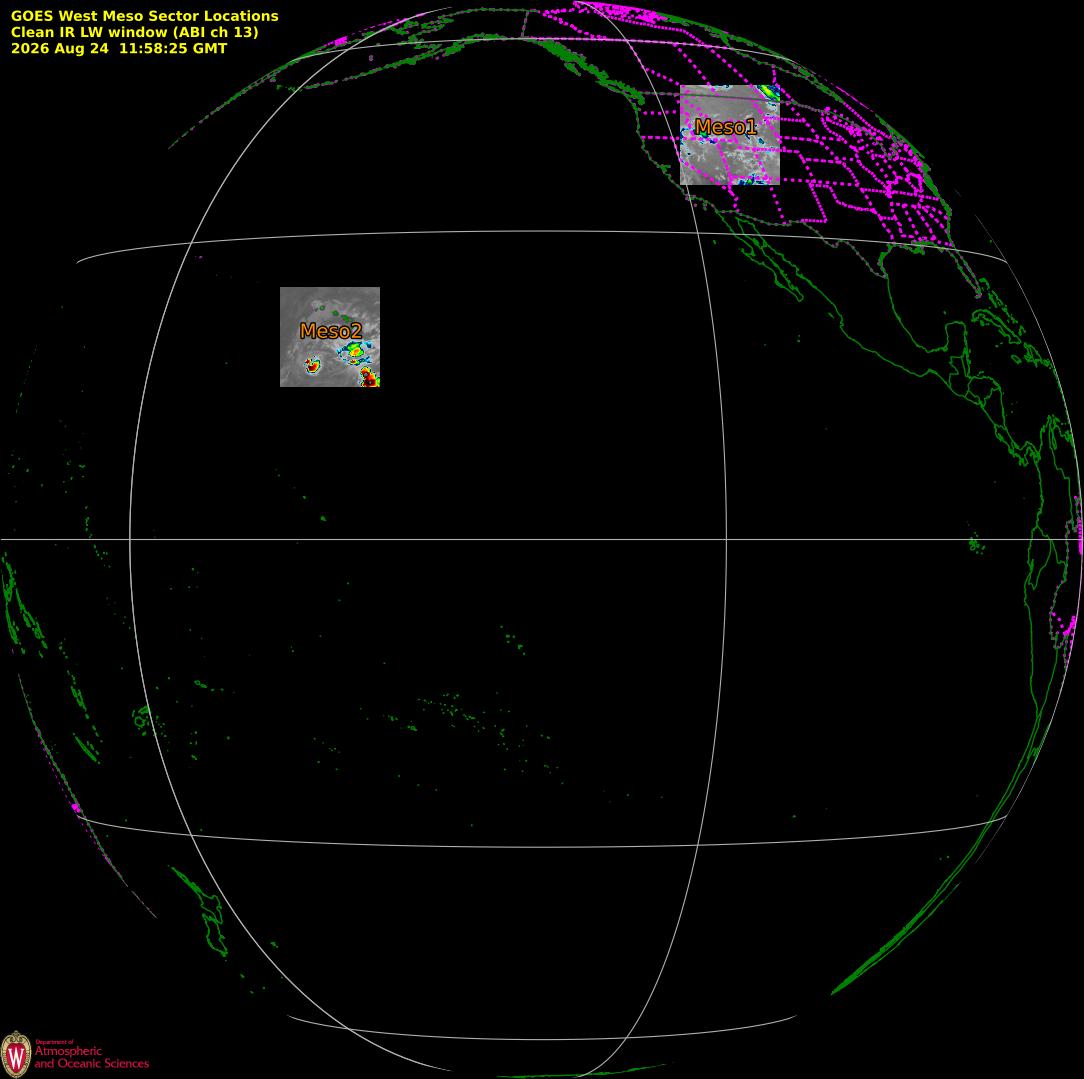This screenshot has width=1084, height=1079.
Task: Click the Galapagos islands outline near equator
Action: (x=975, y=545)
